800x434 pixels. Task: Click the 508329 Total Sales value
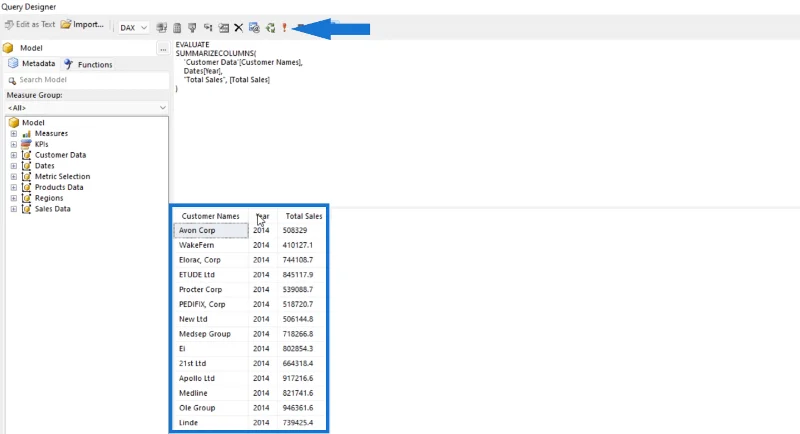pos(295,231)
